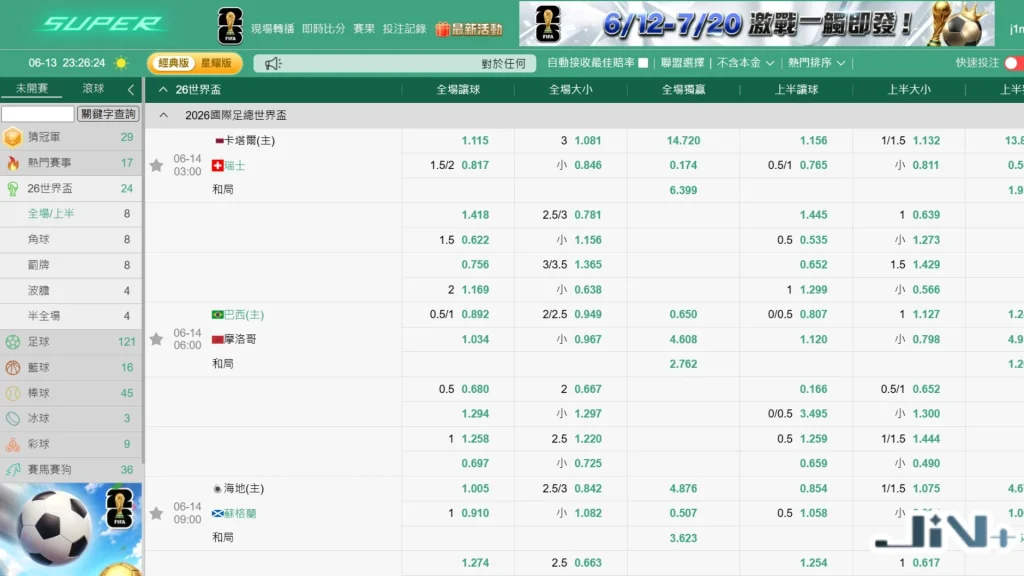The image size is (1024, 576).
Task: Collapse the left sidebar chevron
Action: 131,89
